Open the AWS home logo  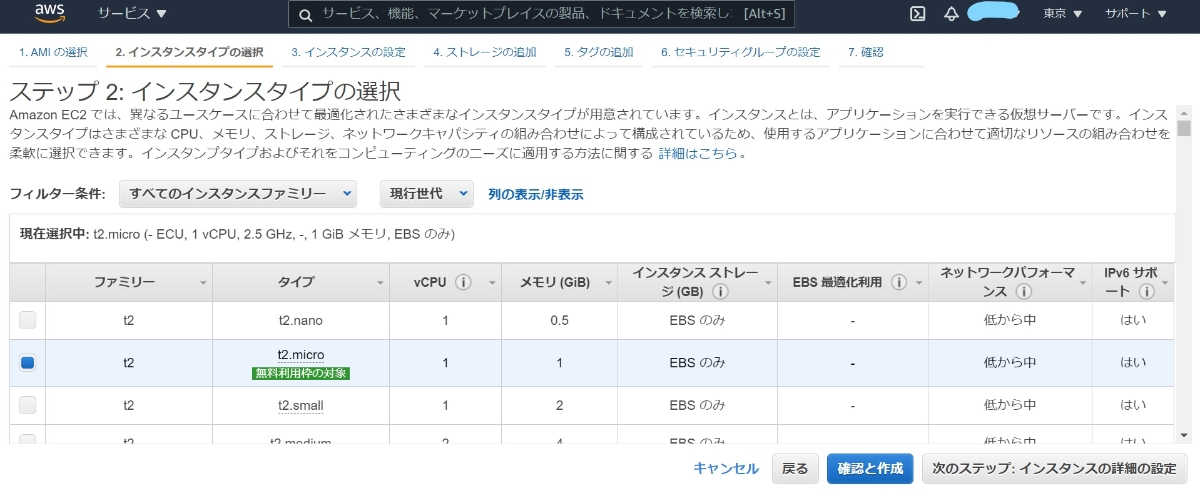(50, 13)
